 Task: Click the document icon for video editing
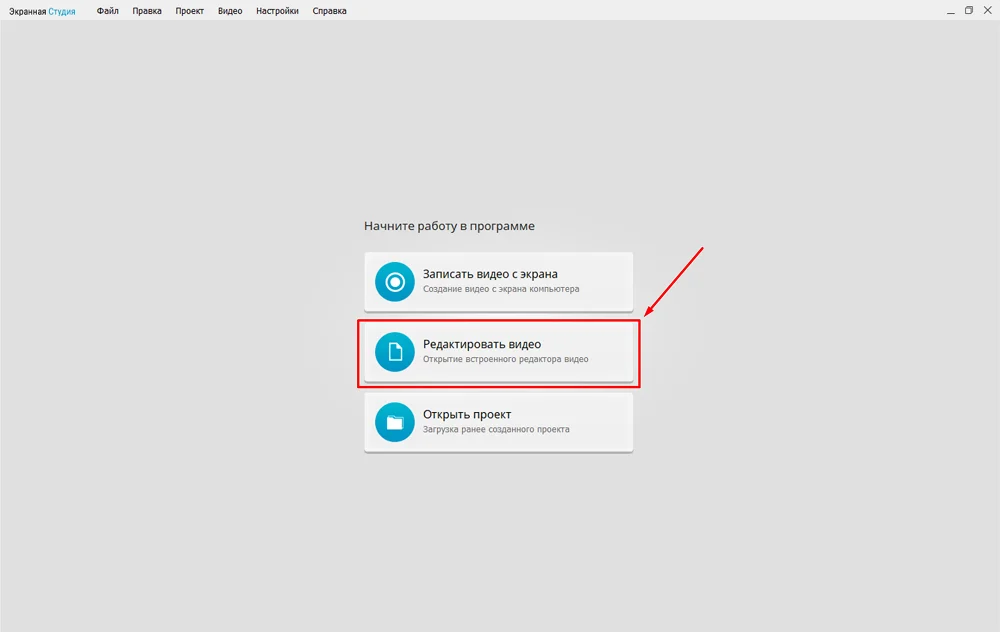(x=395, y=351)
